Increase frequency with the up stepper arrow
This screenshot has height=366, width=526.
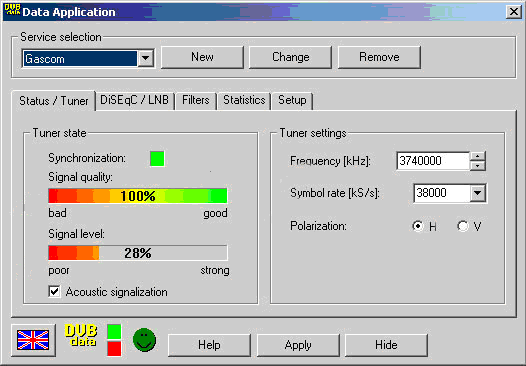[478, 156]
